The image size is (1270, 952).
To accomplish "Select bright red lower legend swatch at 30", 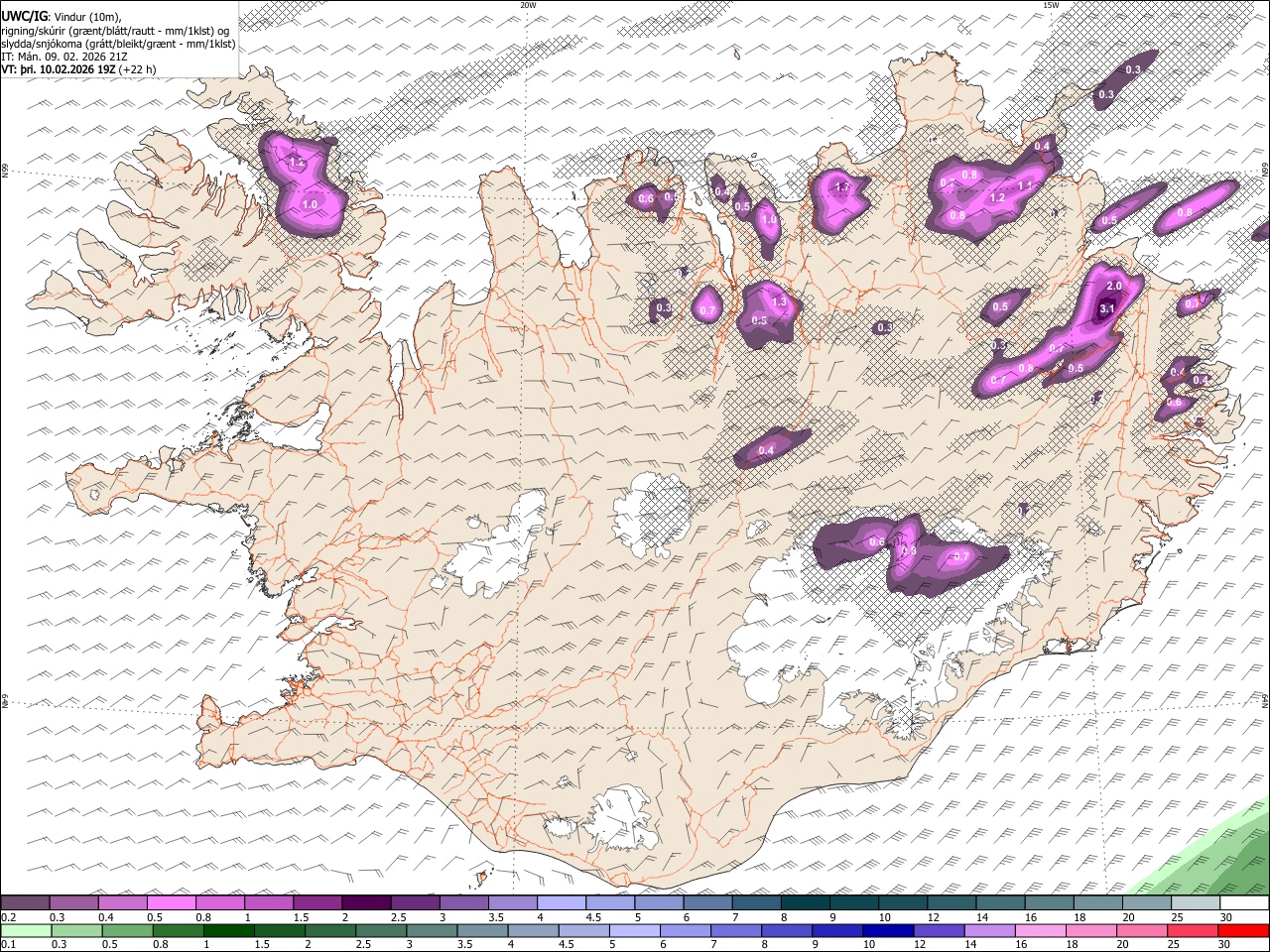I will click(x=1243, y=930).
